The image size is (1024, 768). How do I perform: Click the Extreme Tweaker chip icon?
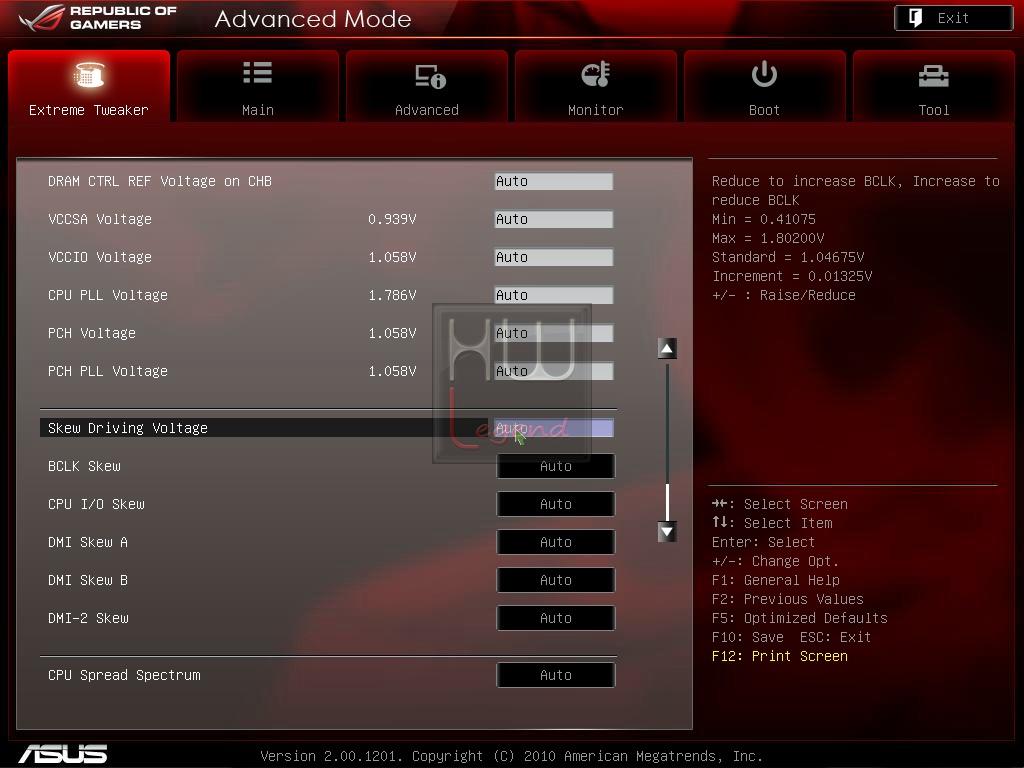89,75
